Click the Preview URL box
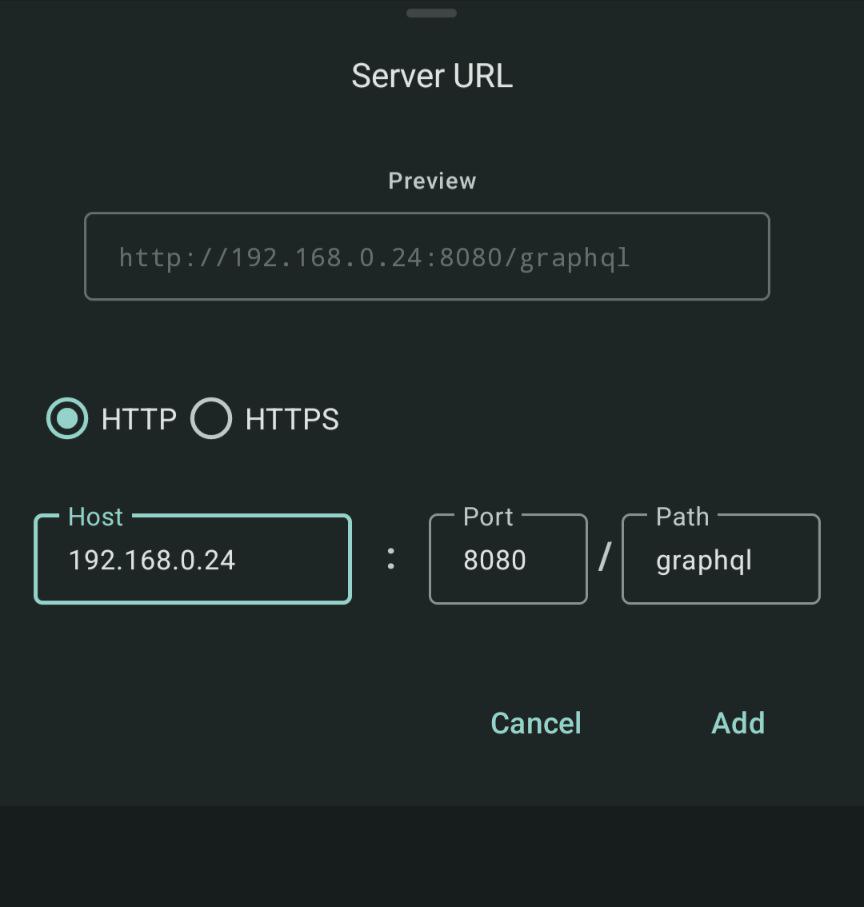Screen dimensions: 864x907 427,257
